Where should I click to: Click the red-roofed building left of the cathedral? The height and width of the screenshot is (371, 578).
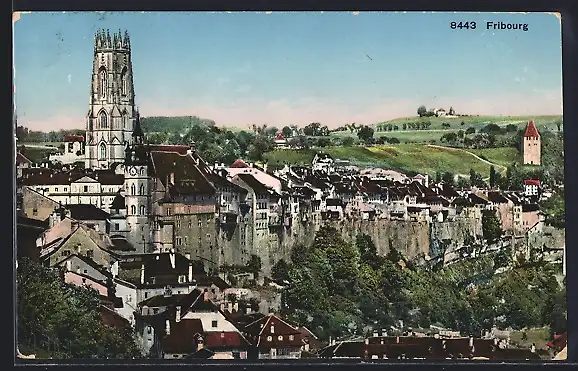coord(73,146)
